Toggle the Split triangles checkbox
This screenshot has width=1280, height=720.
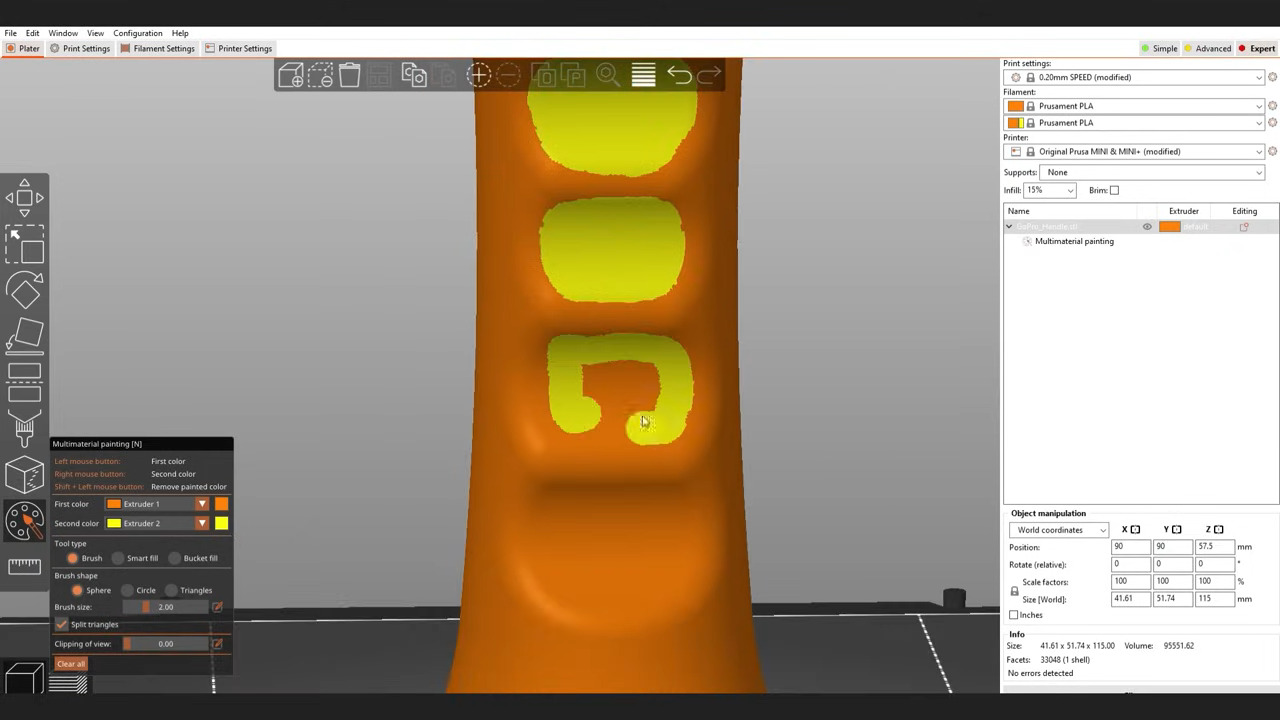[62, 624]
